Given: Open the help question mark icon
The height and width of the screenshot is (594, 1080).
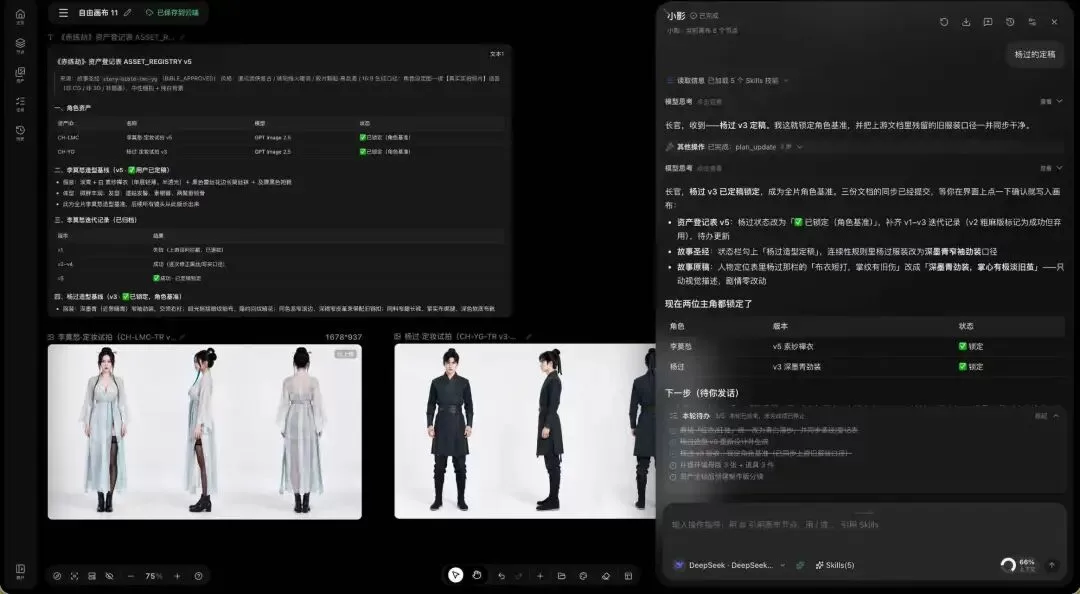Looking at the screenshot, I should 199,576.
